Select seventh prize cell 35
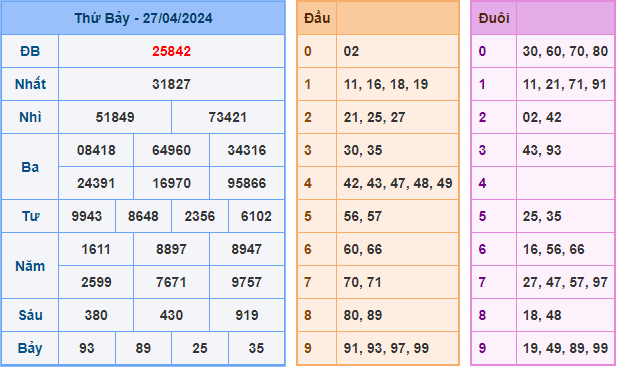The width and height of the screenshot is (617, 367). [256, 349]
